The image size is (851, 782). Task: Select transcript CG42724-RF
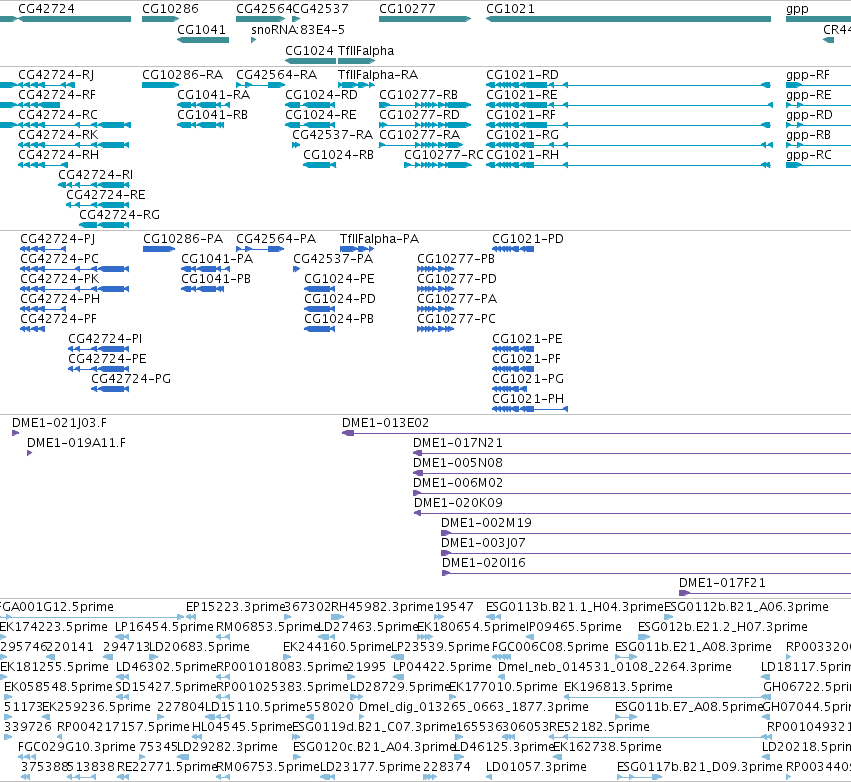[x=57, y=95]
